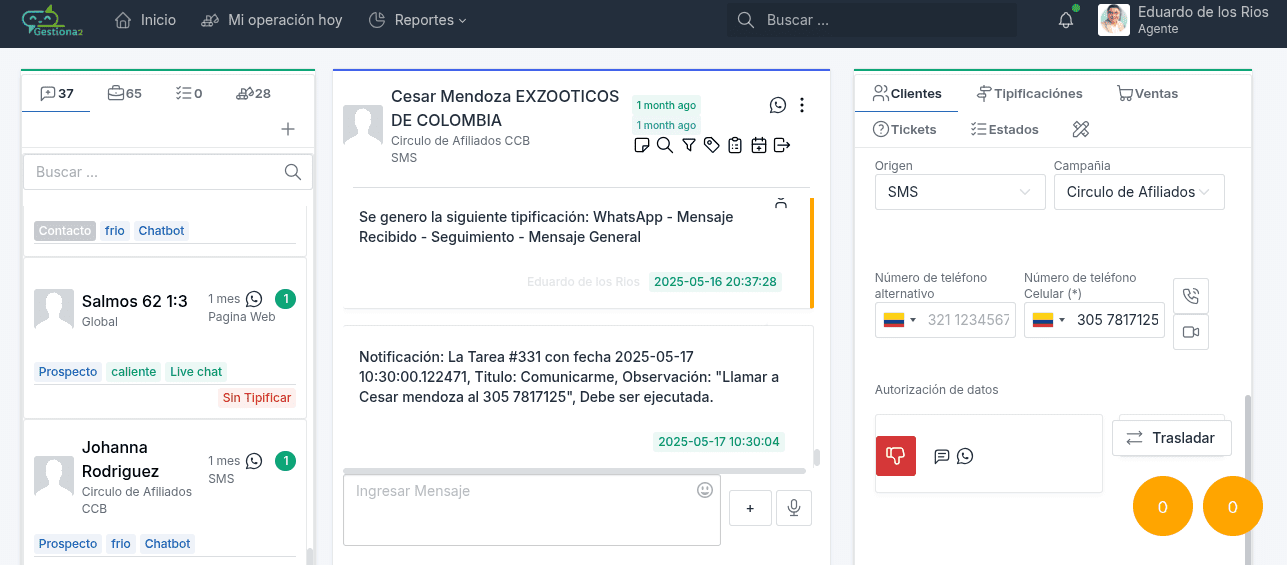Click the tag icon in chat header
The height and width of the screenshot is (565, 1287).
(x=712, y=146)
